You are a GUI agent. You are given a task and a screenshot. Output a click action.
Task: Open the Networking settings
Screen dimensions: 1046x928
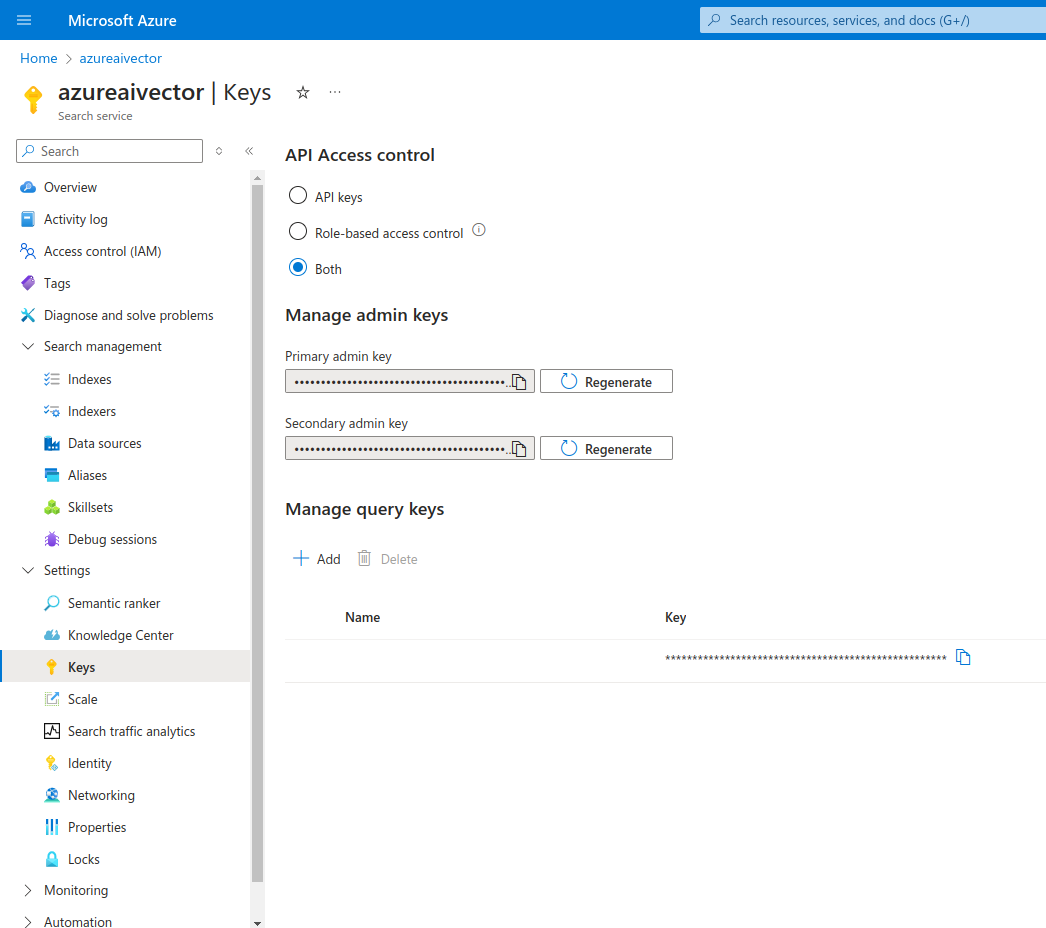pyautogui.click(x=101, y=795)
